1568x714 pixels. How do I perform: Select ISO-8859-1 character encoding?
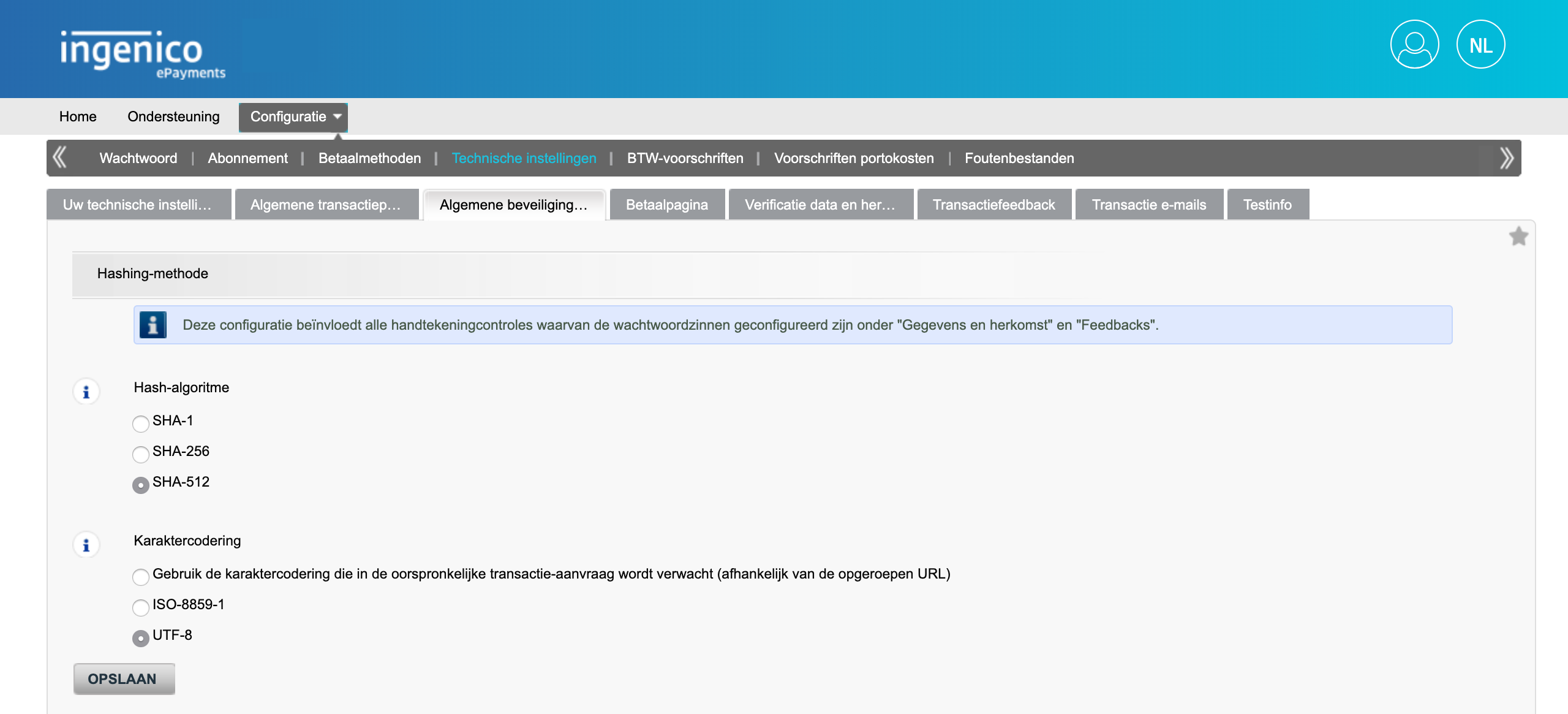pos(141,607)
